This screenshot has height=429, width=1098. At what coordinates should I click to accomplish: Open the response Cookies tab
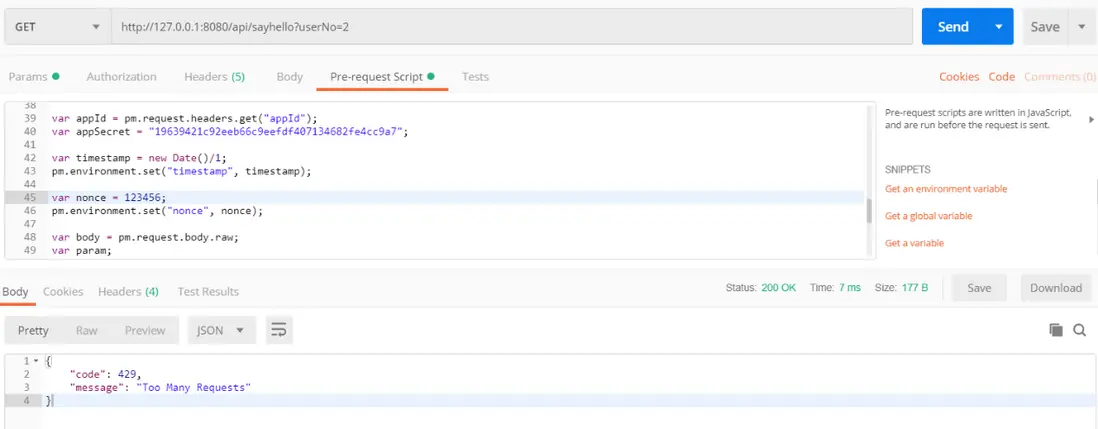click(x=63, y=291)
